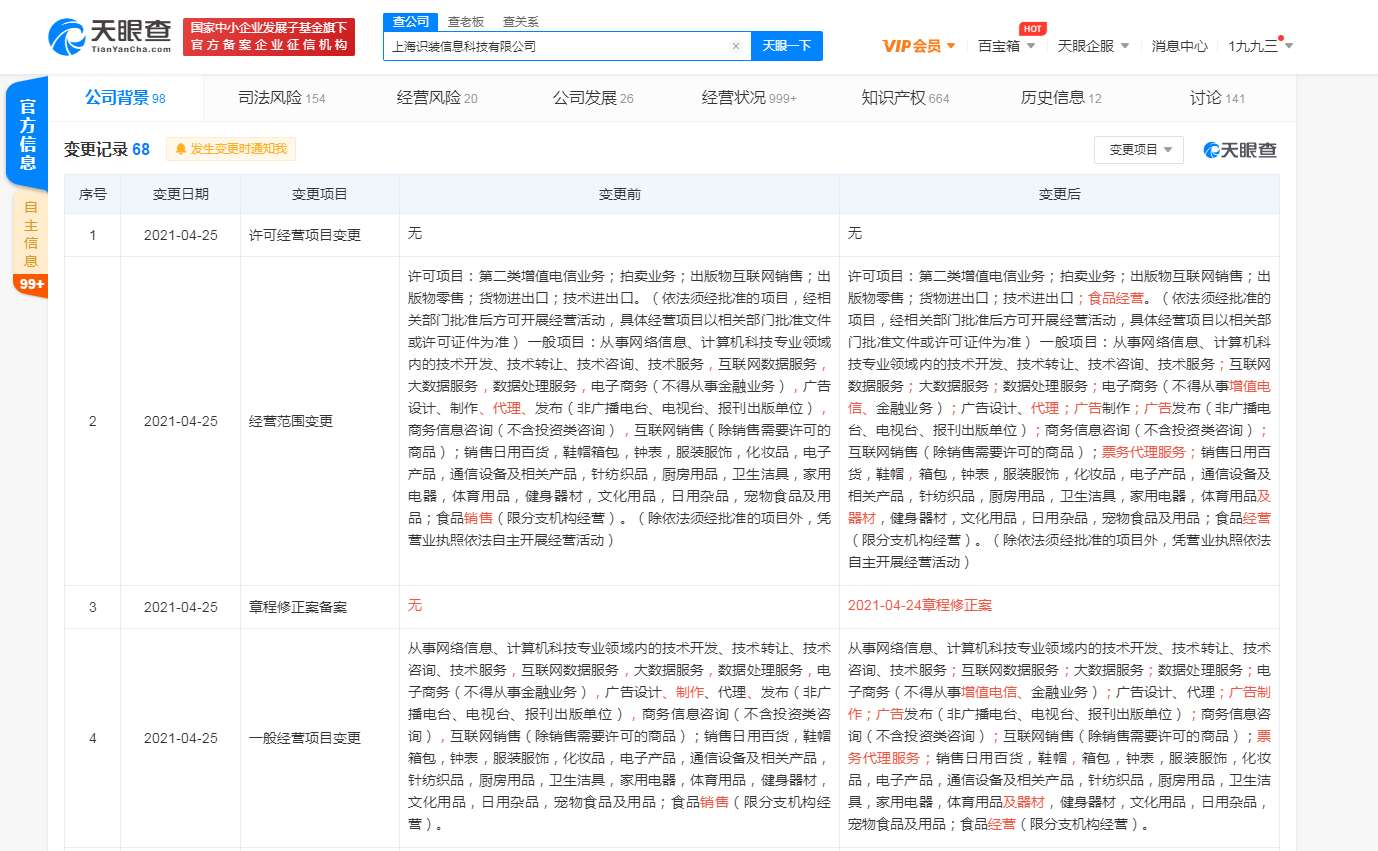Clear the search box with X icon
The width and height of the screenshot is (1378, 851).
click(736, 46)
